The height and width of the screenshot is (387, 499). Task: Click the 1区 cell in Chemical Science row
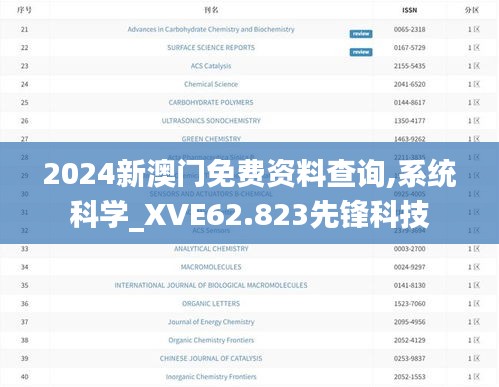click(x=474, y=84)
